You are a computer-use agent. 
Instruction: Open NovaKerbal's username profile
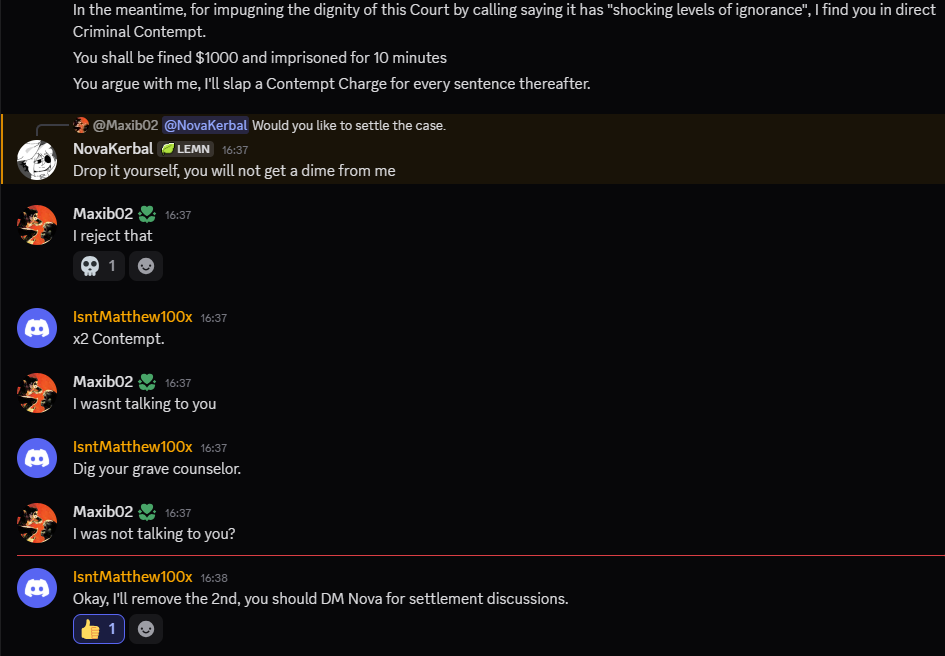click(113, 149)
